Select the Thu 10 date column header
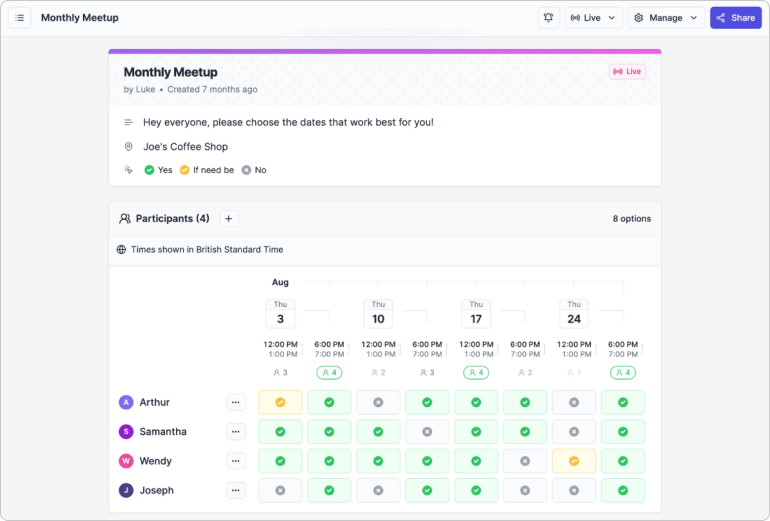 pos(378,313)
